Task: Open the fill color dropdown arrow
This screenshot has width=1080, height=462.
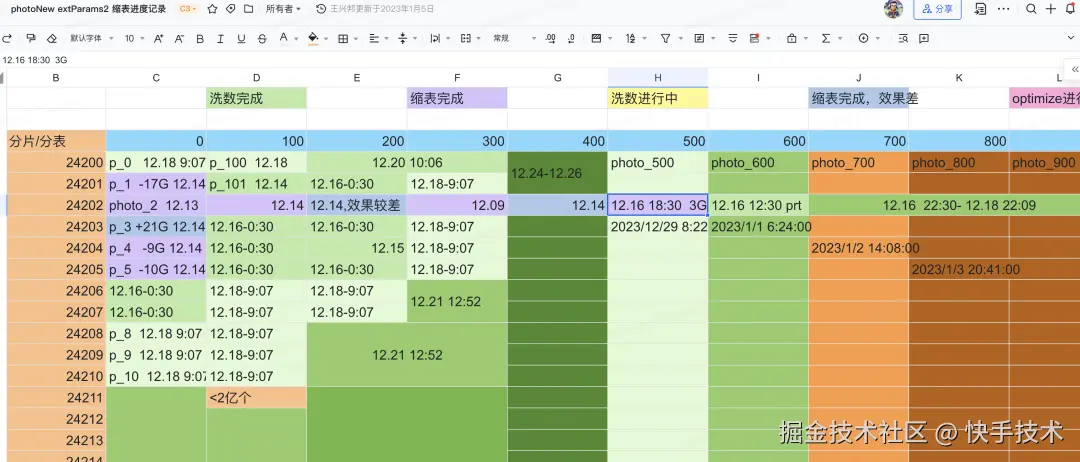Action: tap(324, 39)
